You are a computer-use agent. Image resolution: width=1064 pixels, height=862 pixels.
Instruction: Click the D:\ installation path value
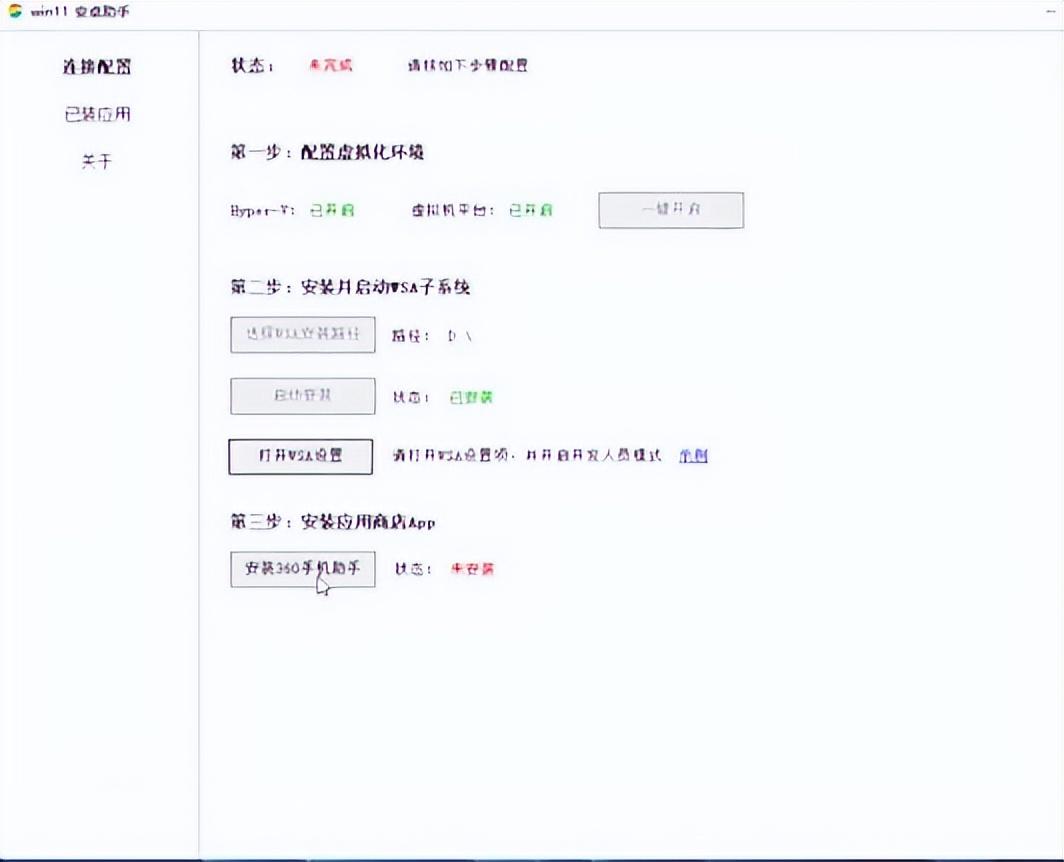point(459,337)
